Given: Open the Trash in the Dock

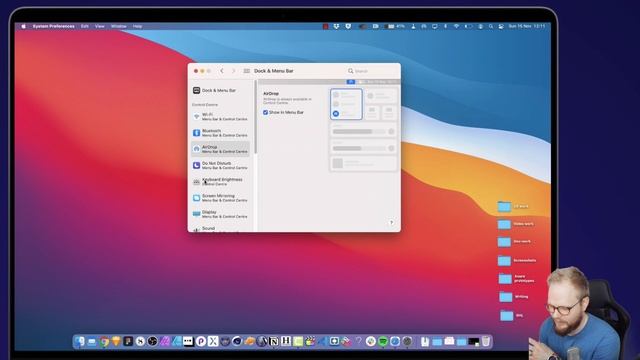Looking at the screenshot, I should tap(485, 341).
